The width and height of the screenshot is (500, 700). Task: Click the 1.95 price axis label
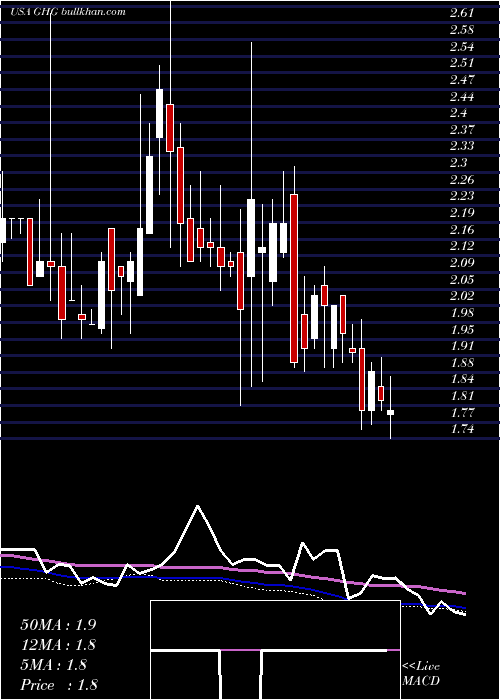click(x=461, y=329)
